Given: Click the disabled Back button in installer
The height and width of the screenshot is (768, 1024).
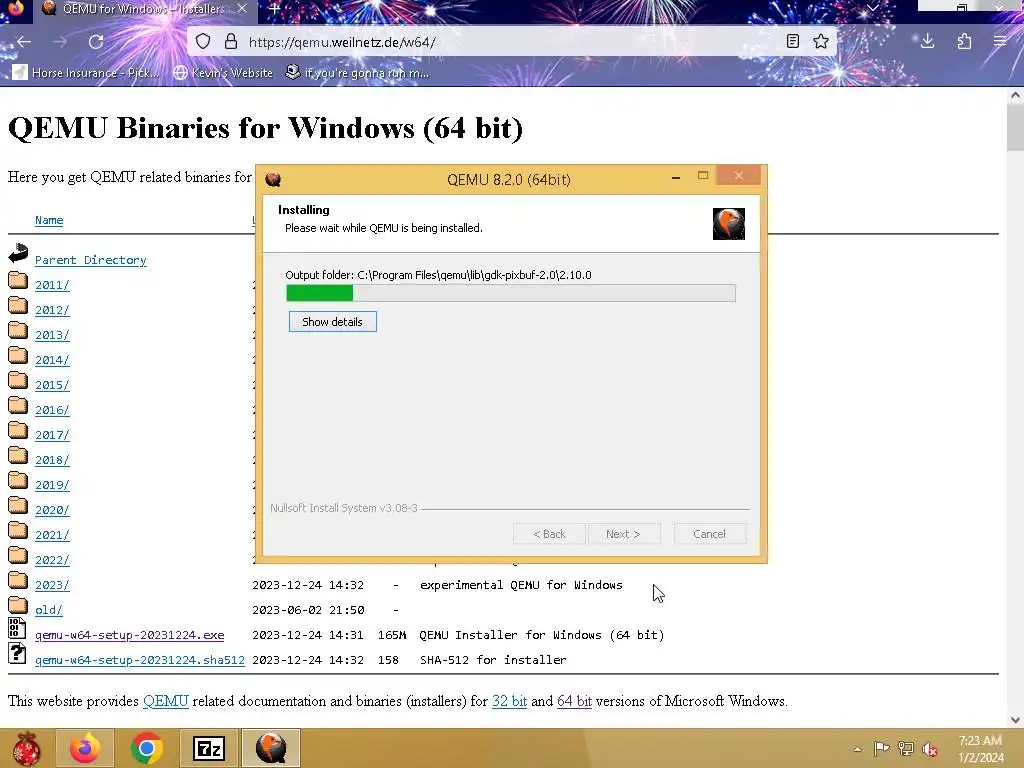Looking at the screenshot, I should [549, 534].
